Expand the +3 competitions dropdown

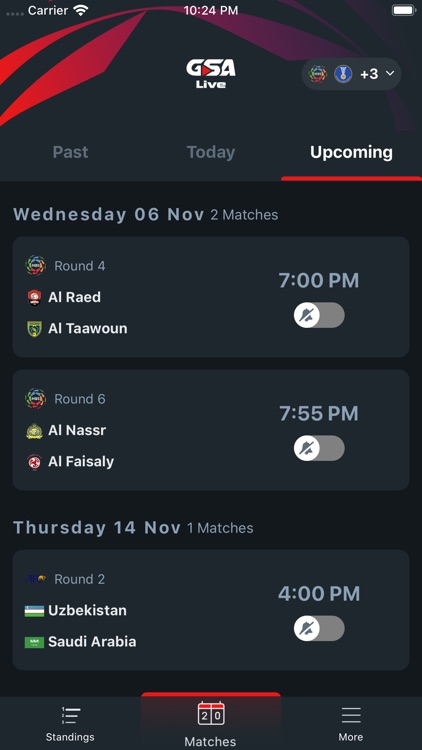tap(351, 74)
